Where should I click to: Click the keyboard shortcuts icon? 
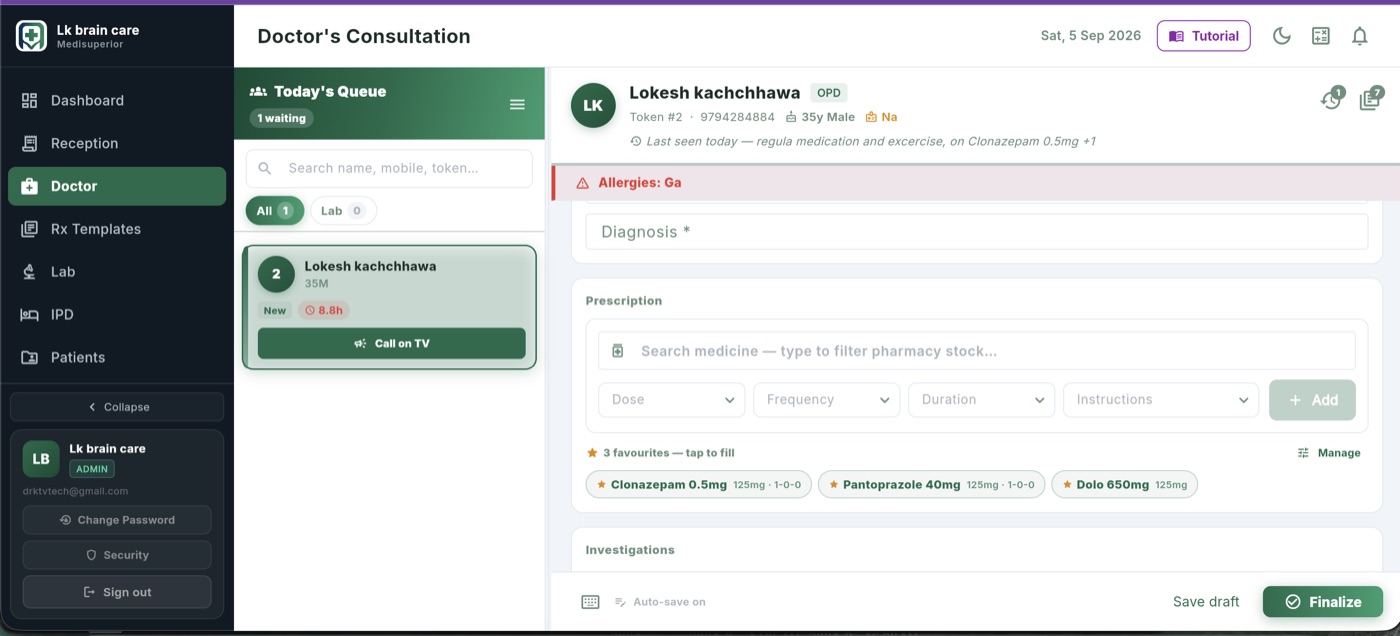[590, 602]
